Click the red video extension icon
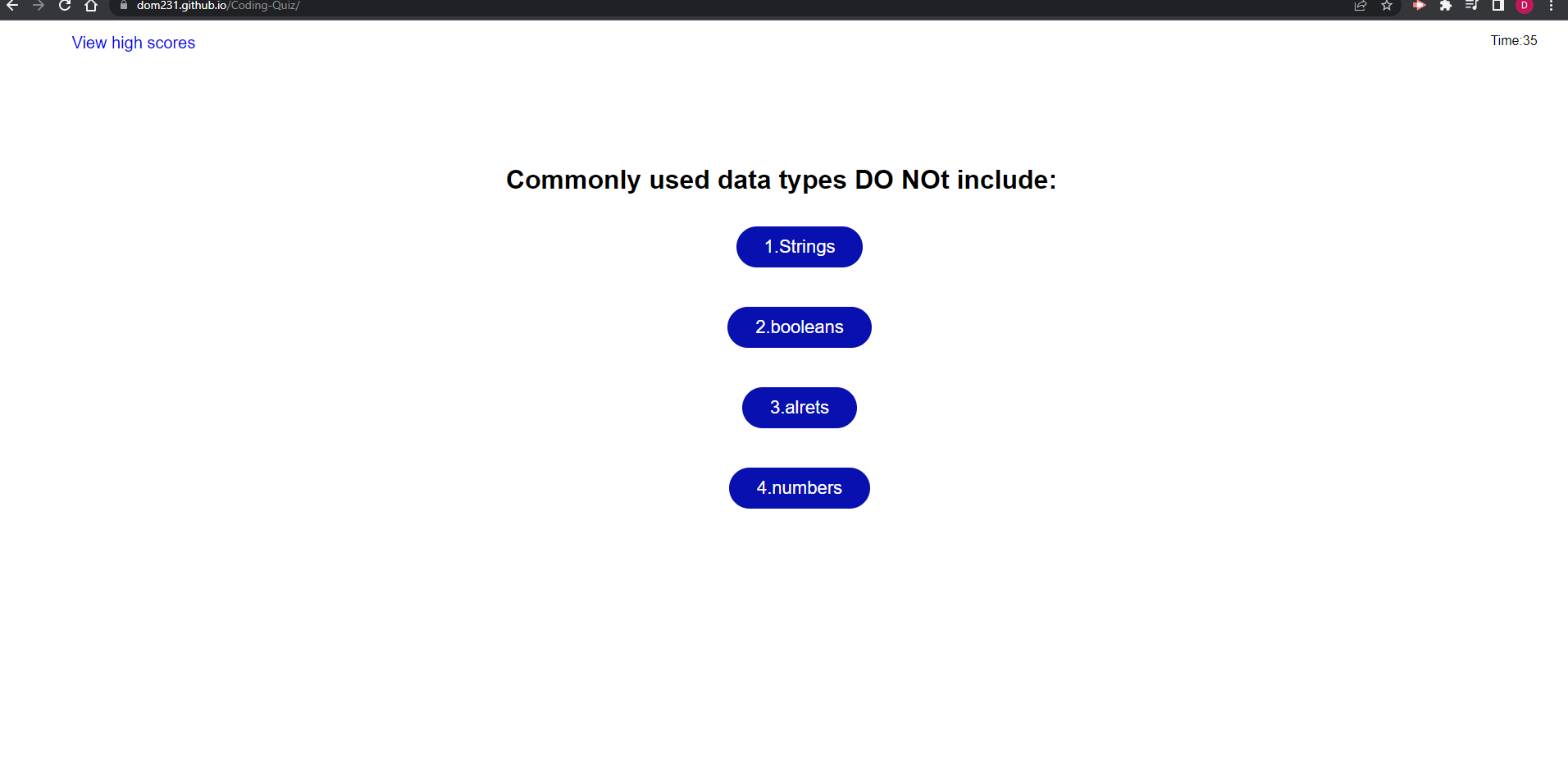Screen dimensions: 1568x781 click(x=1420, y=7)
